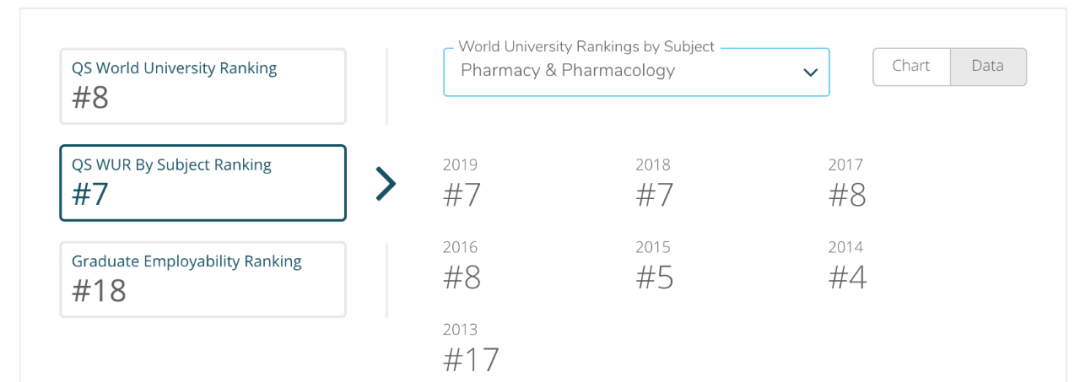
Task: Click the 2013 rank #17 entry
Action: point(470,349)
